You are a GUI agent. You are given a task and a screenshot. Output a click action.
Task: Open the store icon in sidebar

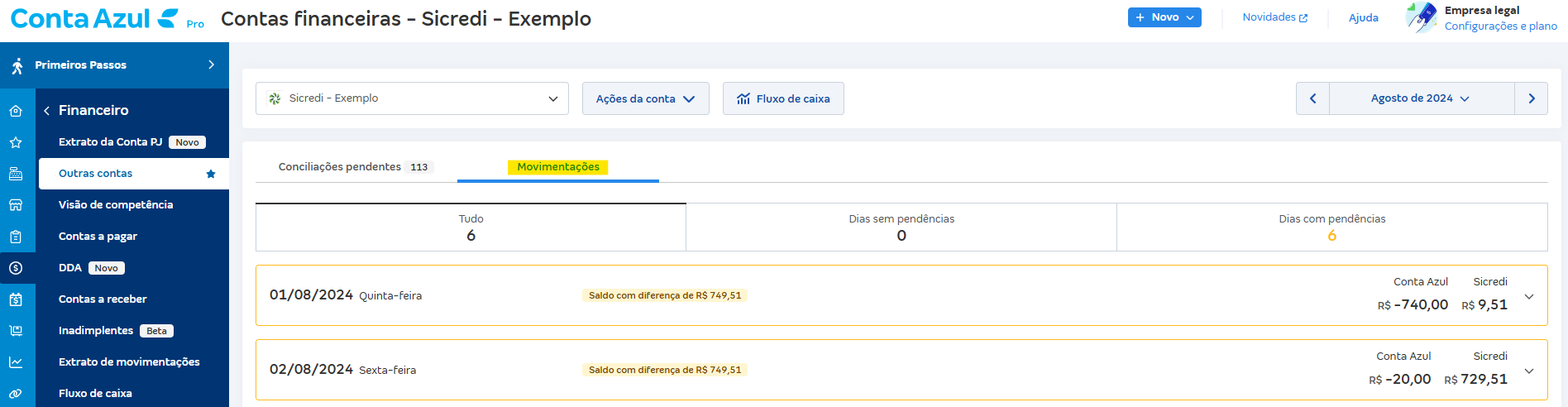(16, 205)
